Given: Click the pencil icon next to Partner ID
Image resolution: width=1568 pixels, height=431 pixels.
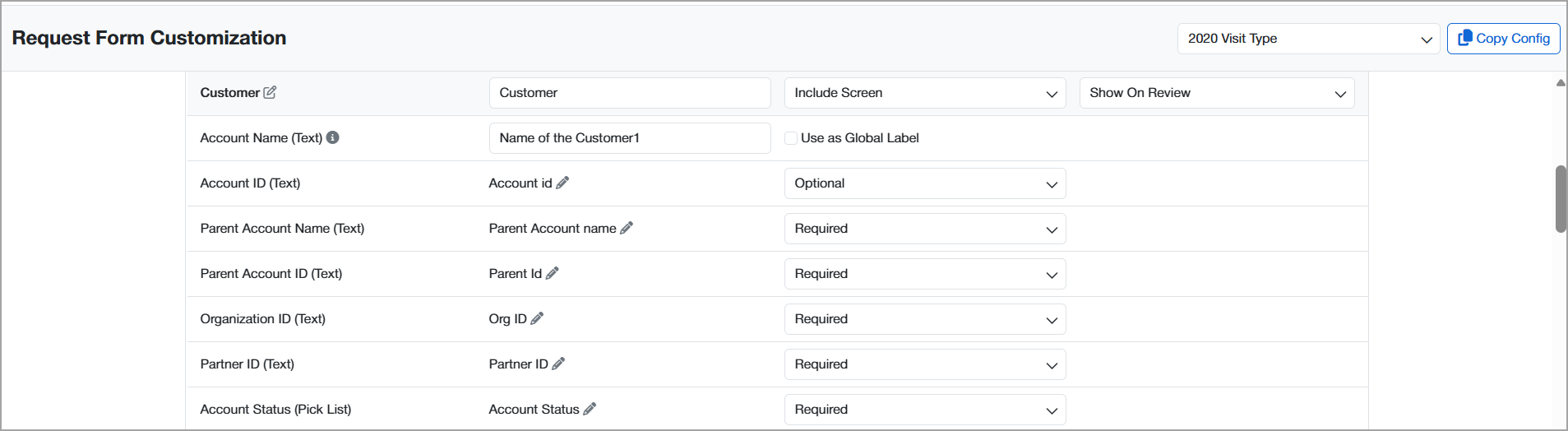Looking at the screenshot, I should click(x=558, y=364).
